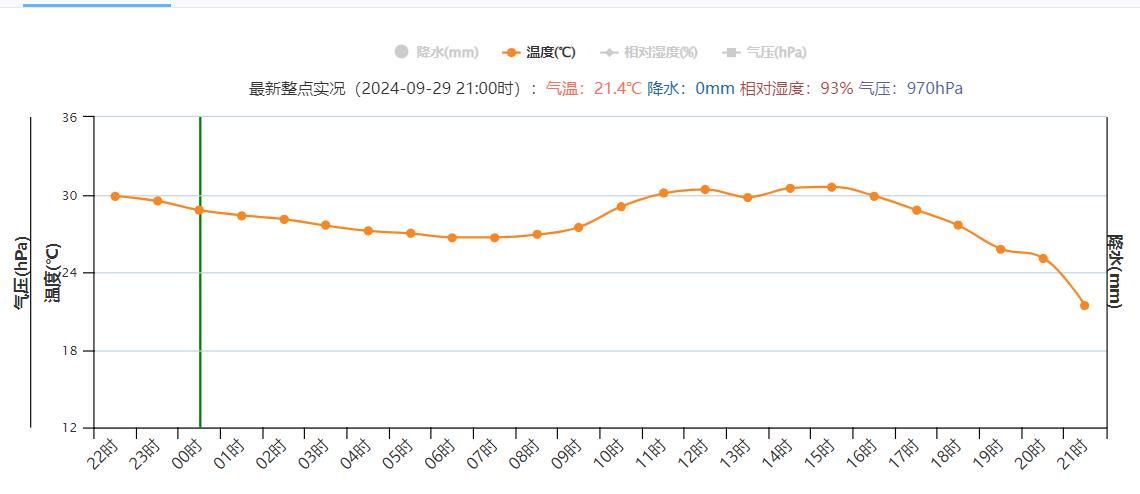The image size is (1140, 494).
Task: Click the x-axis label 00时
Action: pyautogui.click(x=189, y=455)
